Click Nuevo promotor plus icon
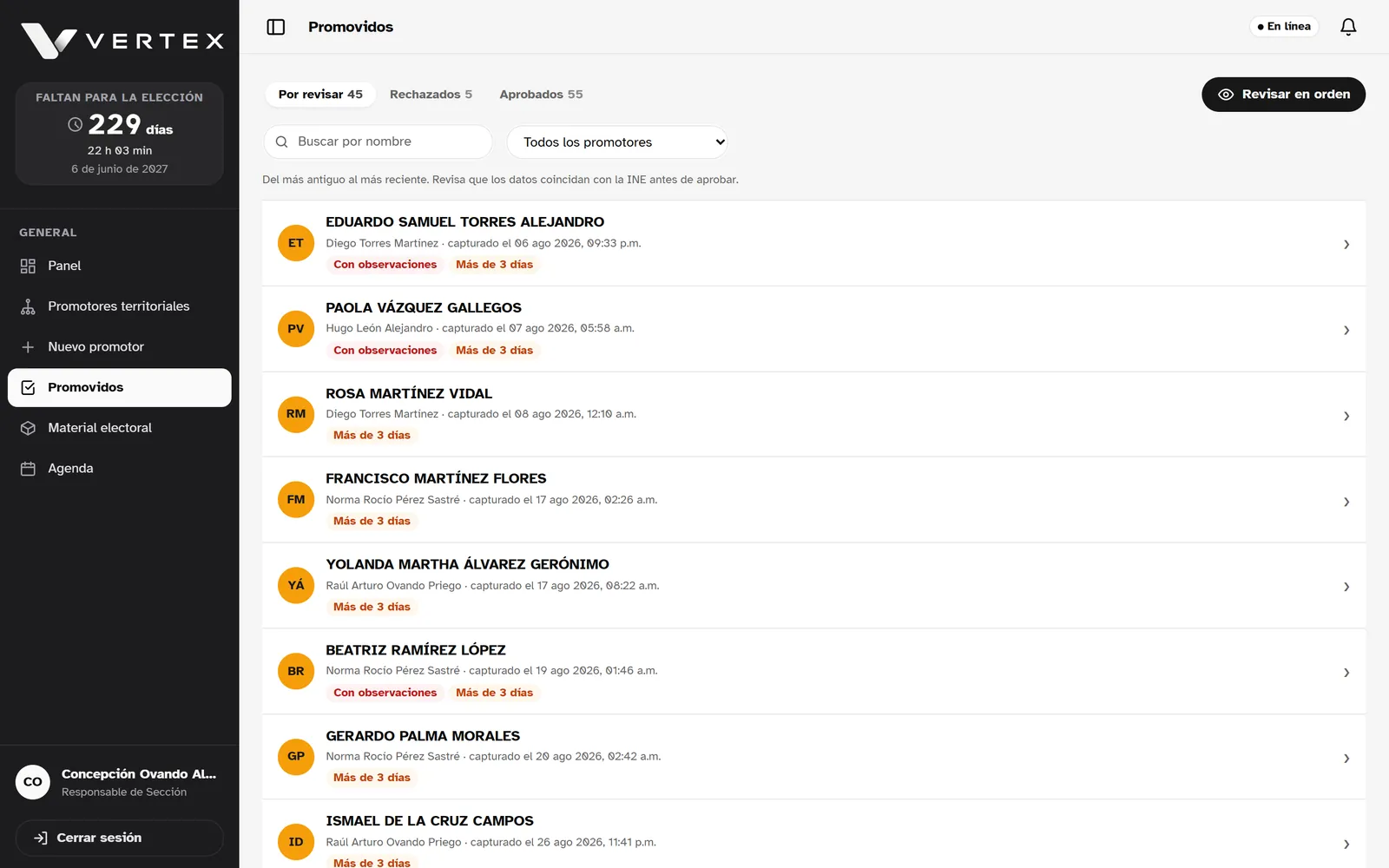Image resolution: width=1389 pixels, height=868 pixels. (28, 347)
